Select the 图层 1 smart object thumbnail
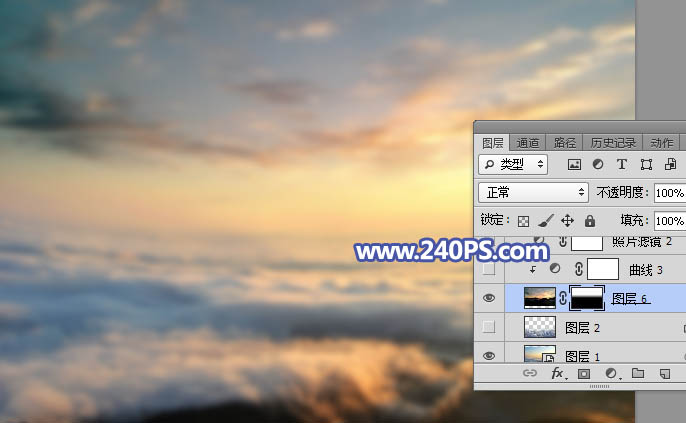The image size is (686, 423). click(x=540, y=353)
